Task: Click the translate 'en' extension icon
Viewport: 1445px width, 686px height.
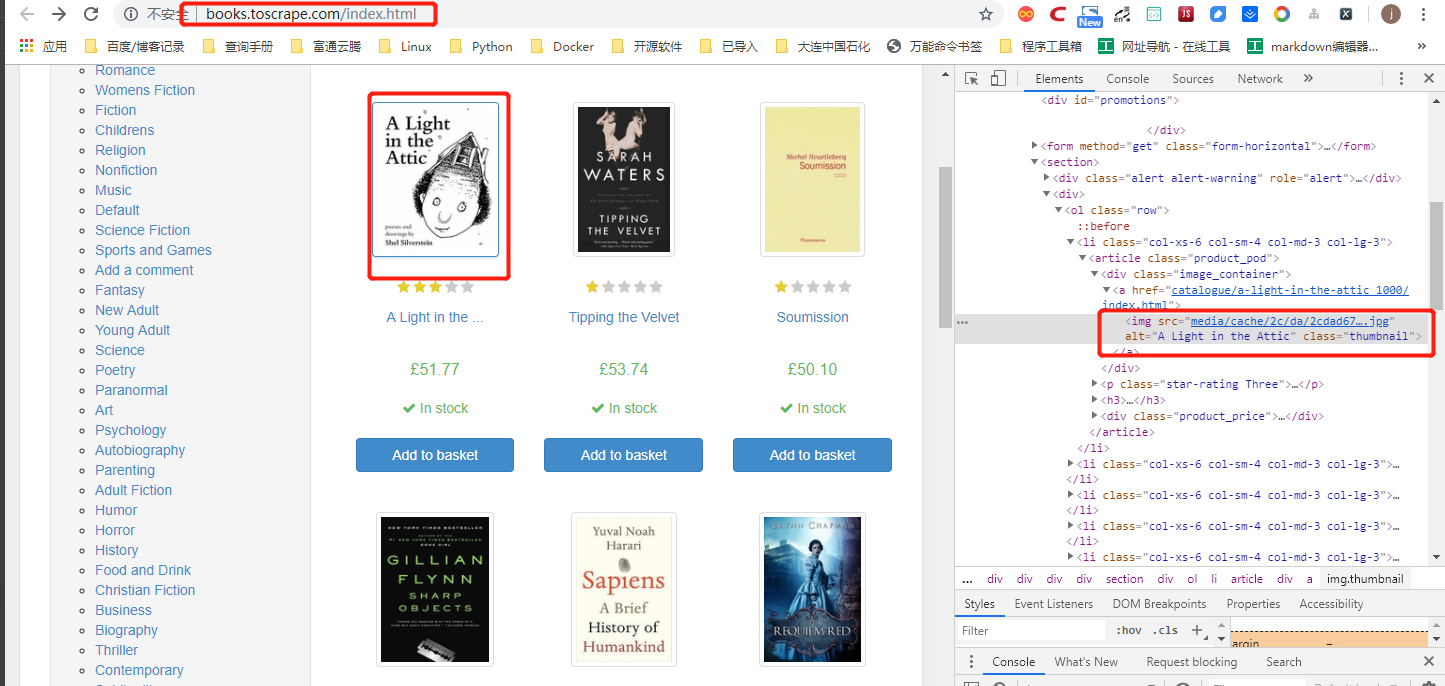Action: [1122, 14]
